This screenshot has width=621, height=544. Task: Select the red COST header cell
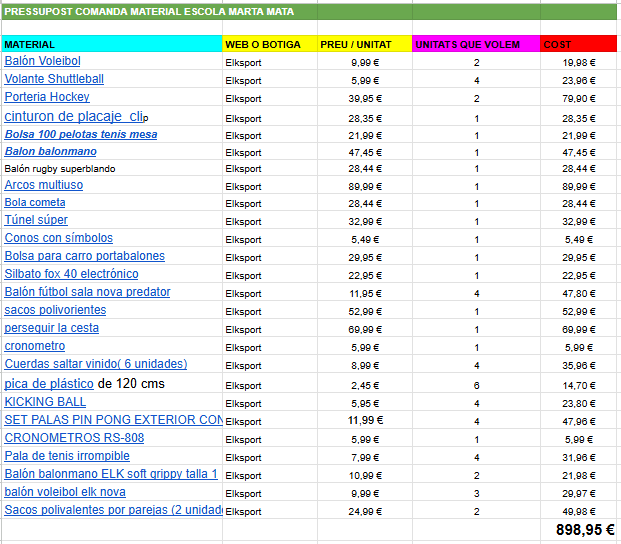(579, 44)
